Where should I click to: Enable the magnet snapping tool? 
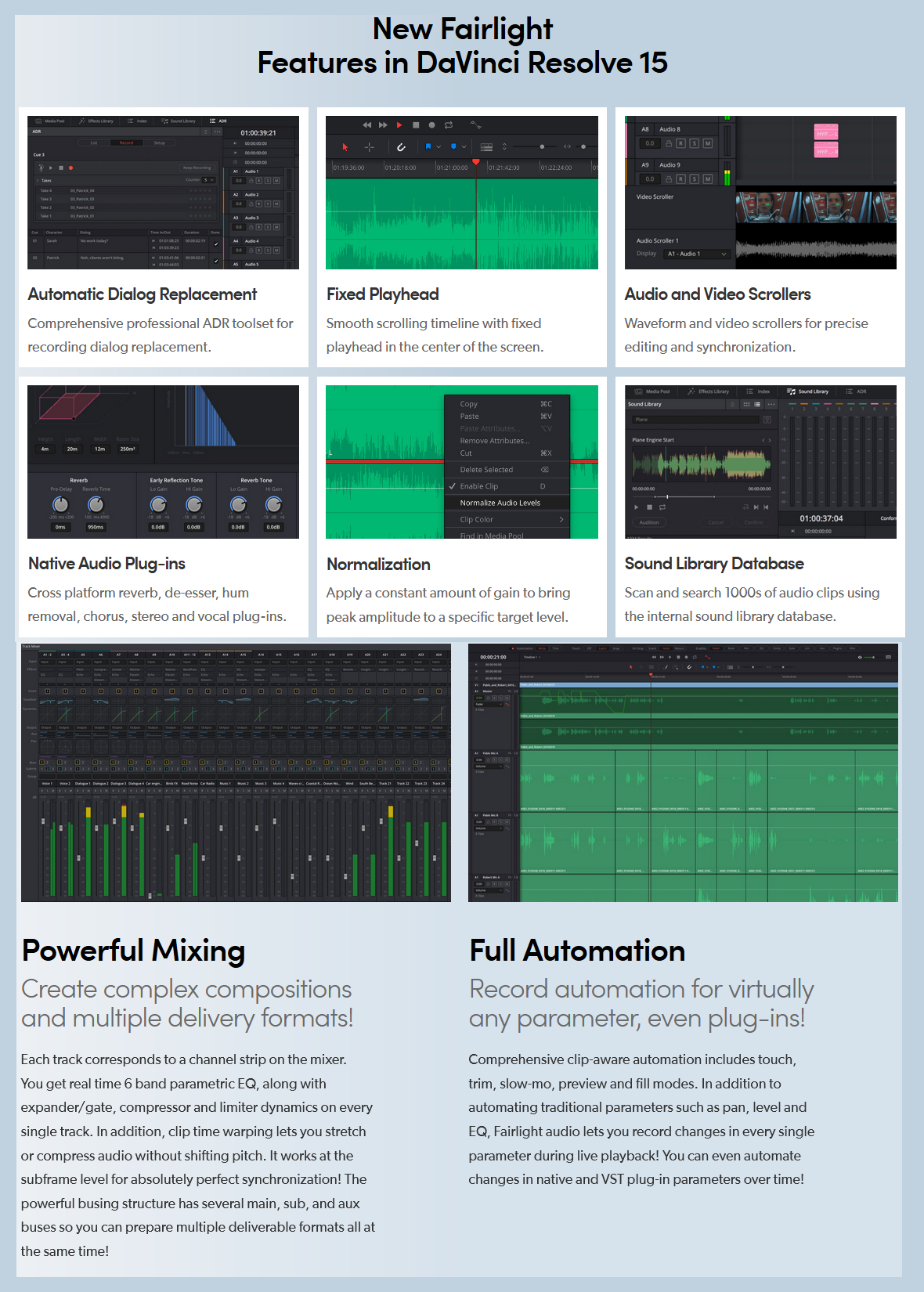[401, 146]
